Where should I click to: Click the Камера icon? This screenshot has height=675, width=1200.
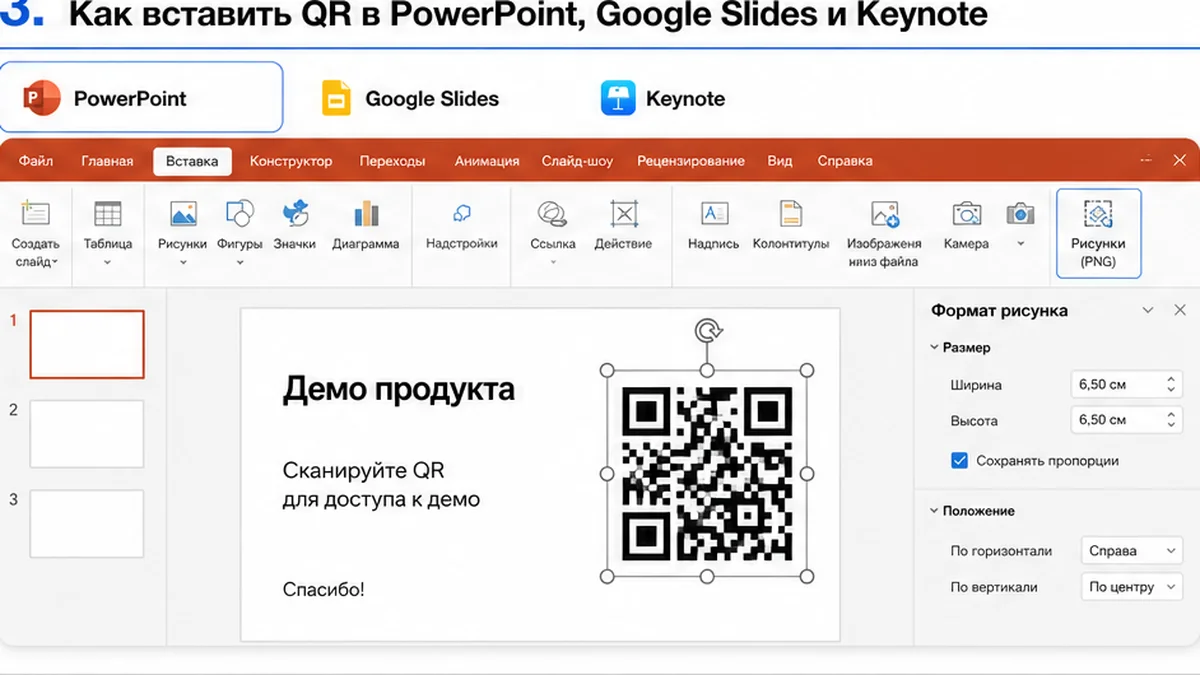966,213
